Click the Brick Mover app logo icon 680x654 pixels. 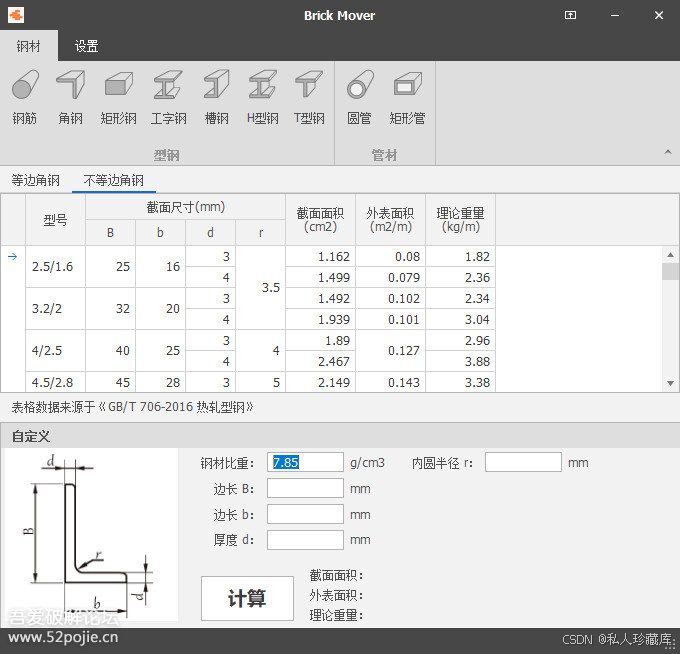click(x=16, y=15)
